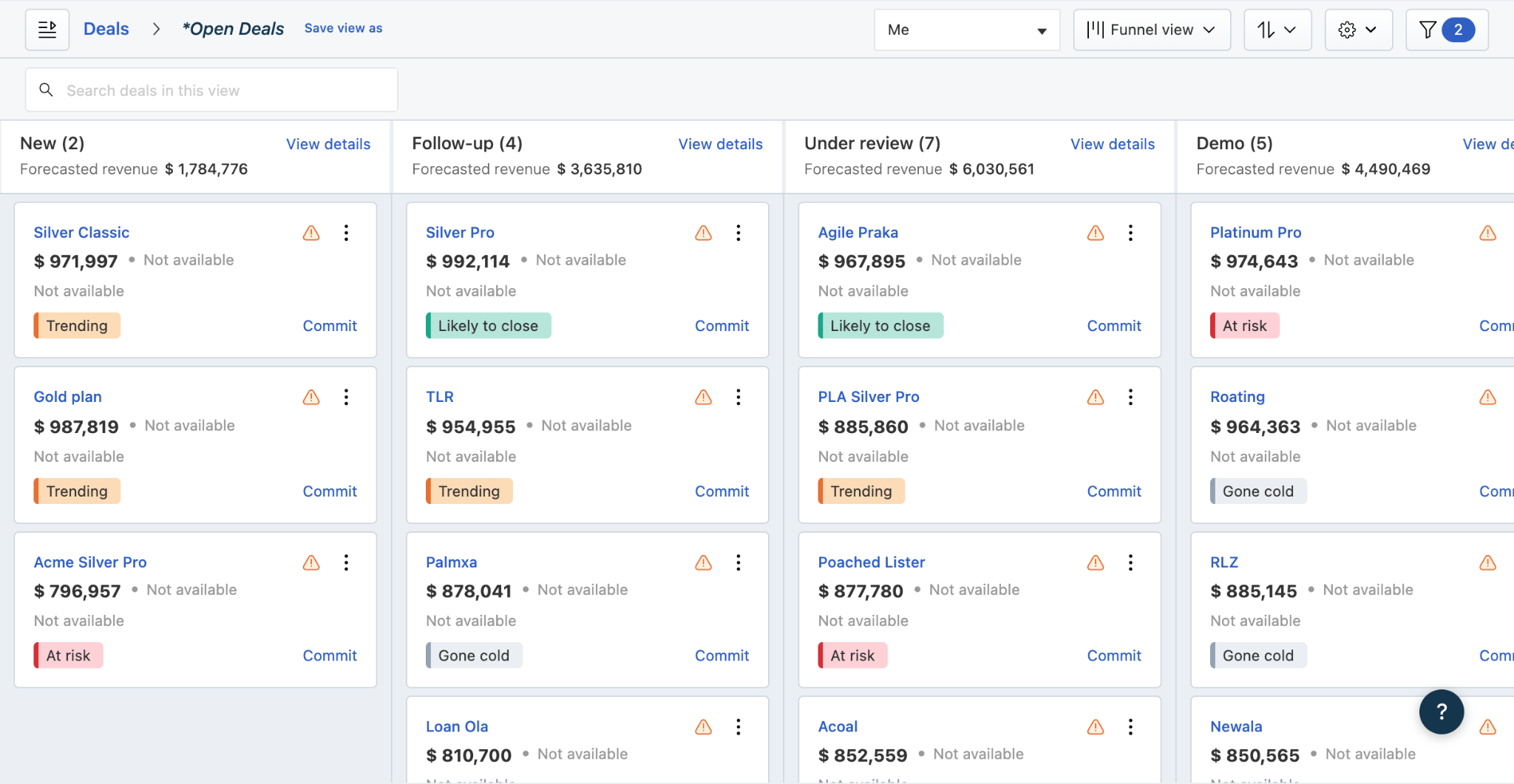The height and width of the screenshot is (784, 1514).
Task: Open more options on Acoal card
Action: (x=1130, y=727)
